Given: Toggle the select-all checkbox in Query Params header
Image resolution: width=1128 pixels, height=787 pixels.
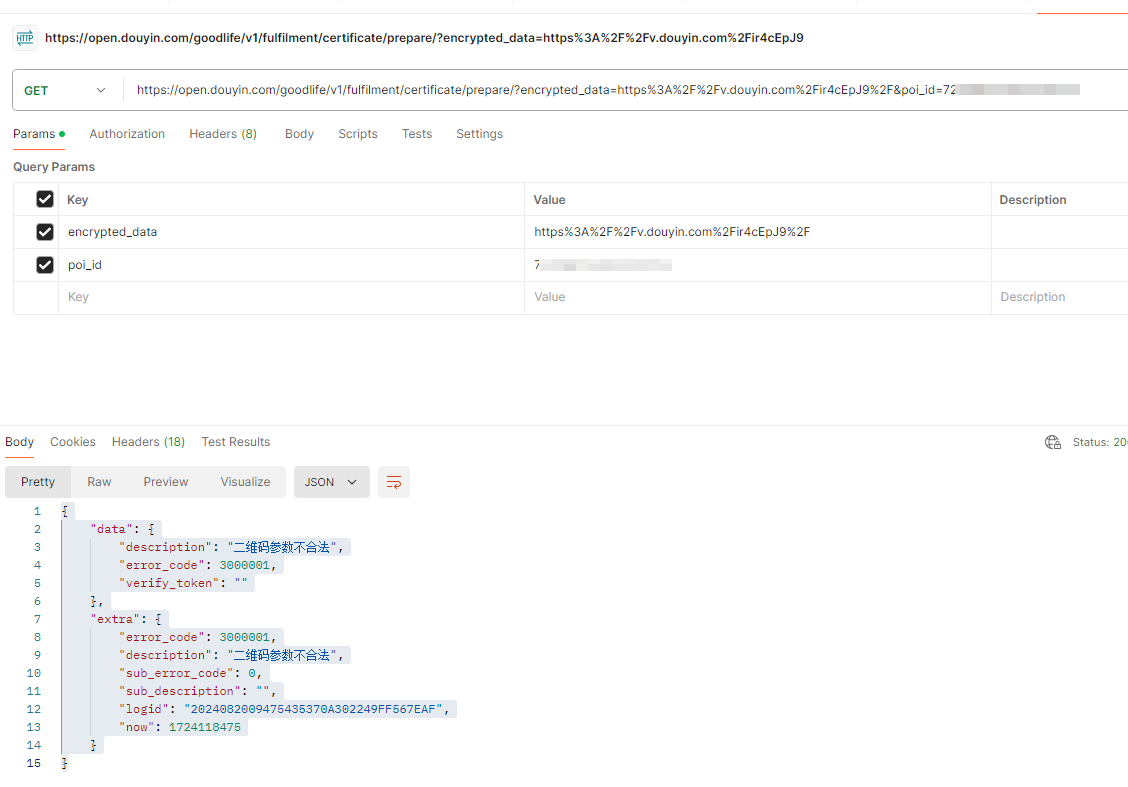Looking at the screenshot, I should [x=44, y=199].
